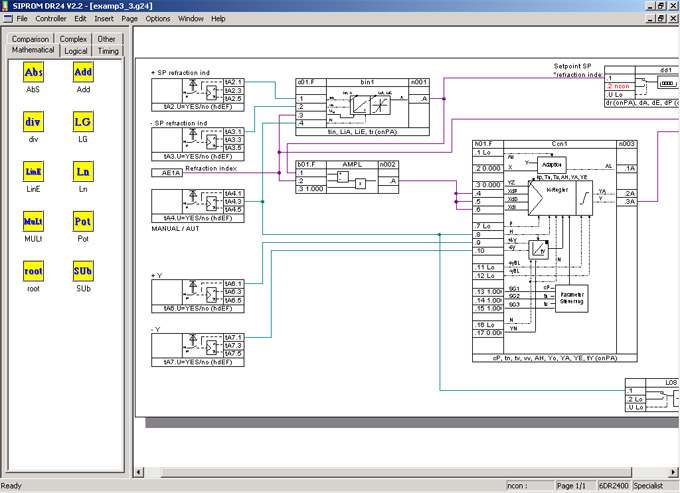Screen dimensions: 680x493
Task: Select the AbS function block icon
Action: [33, 73]
